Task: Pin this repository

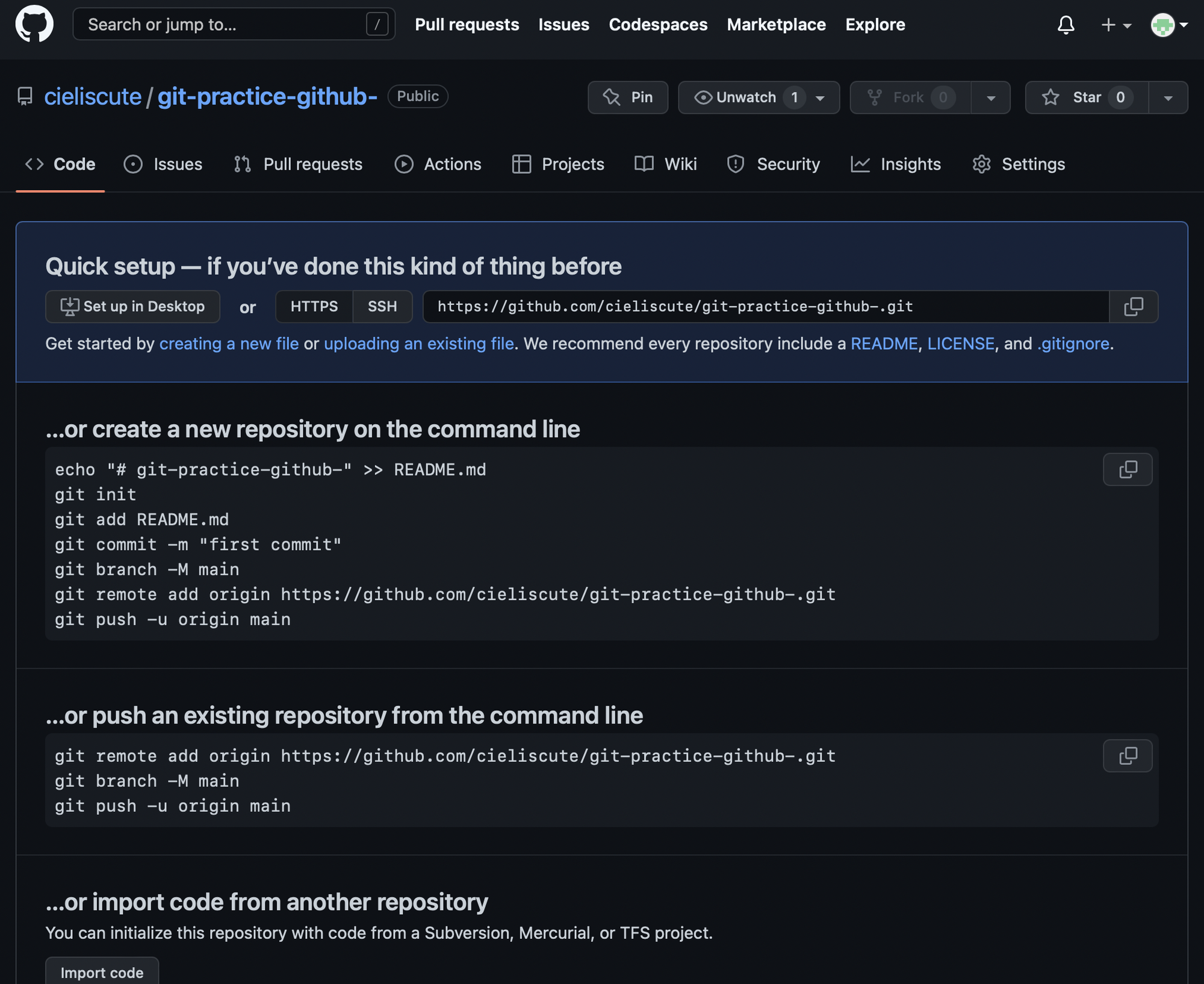Action: tap(628, 97)
